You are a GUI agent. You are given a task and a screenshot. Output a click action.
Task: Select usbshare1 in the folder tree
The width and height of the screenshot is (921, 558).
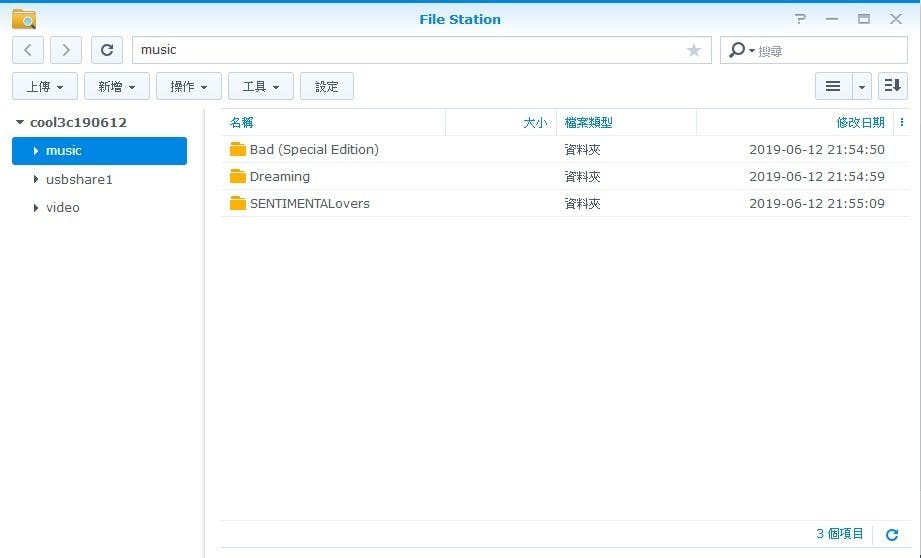click(79, 179)
